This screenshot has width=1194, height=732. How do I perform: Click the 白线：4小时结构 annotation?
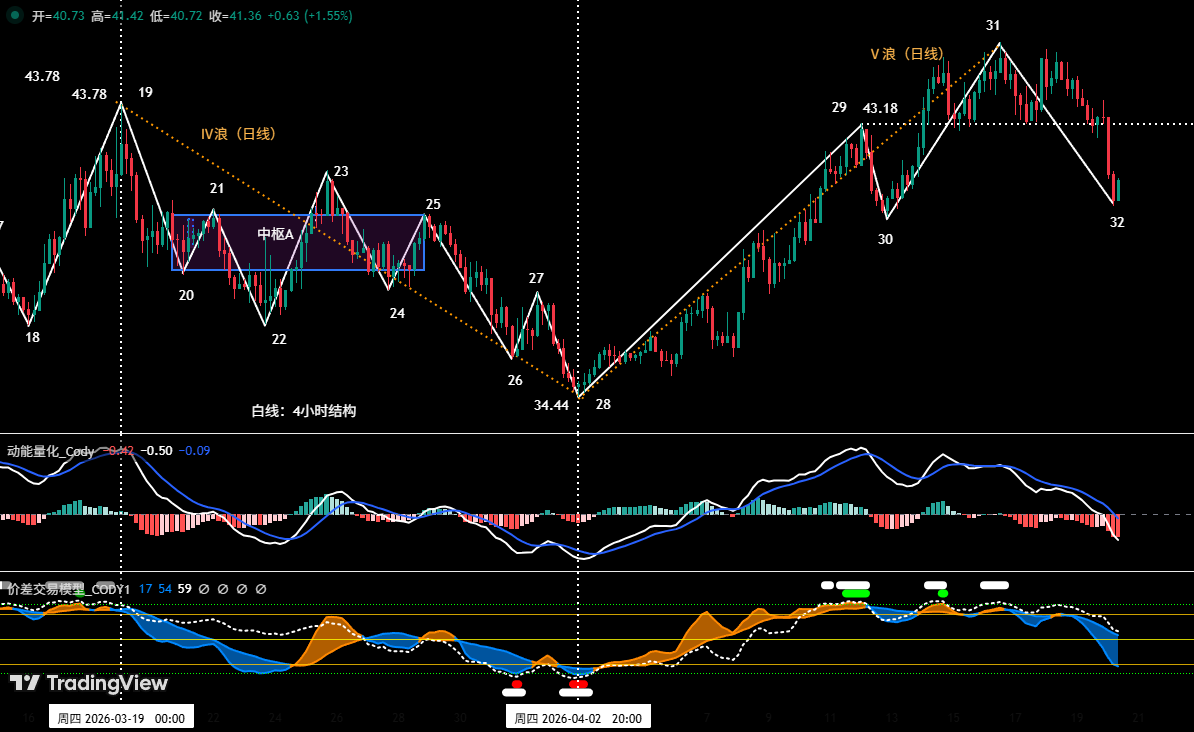pos(303,411)
